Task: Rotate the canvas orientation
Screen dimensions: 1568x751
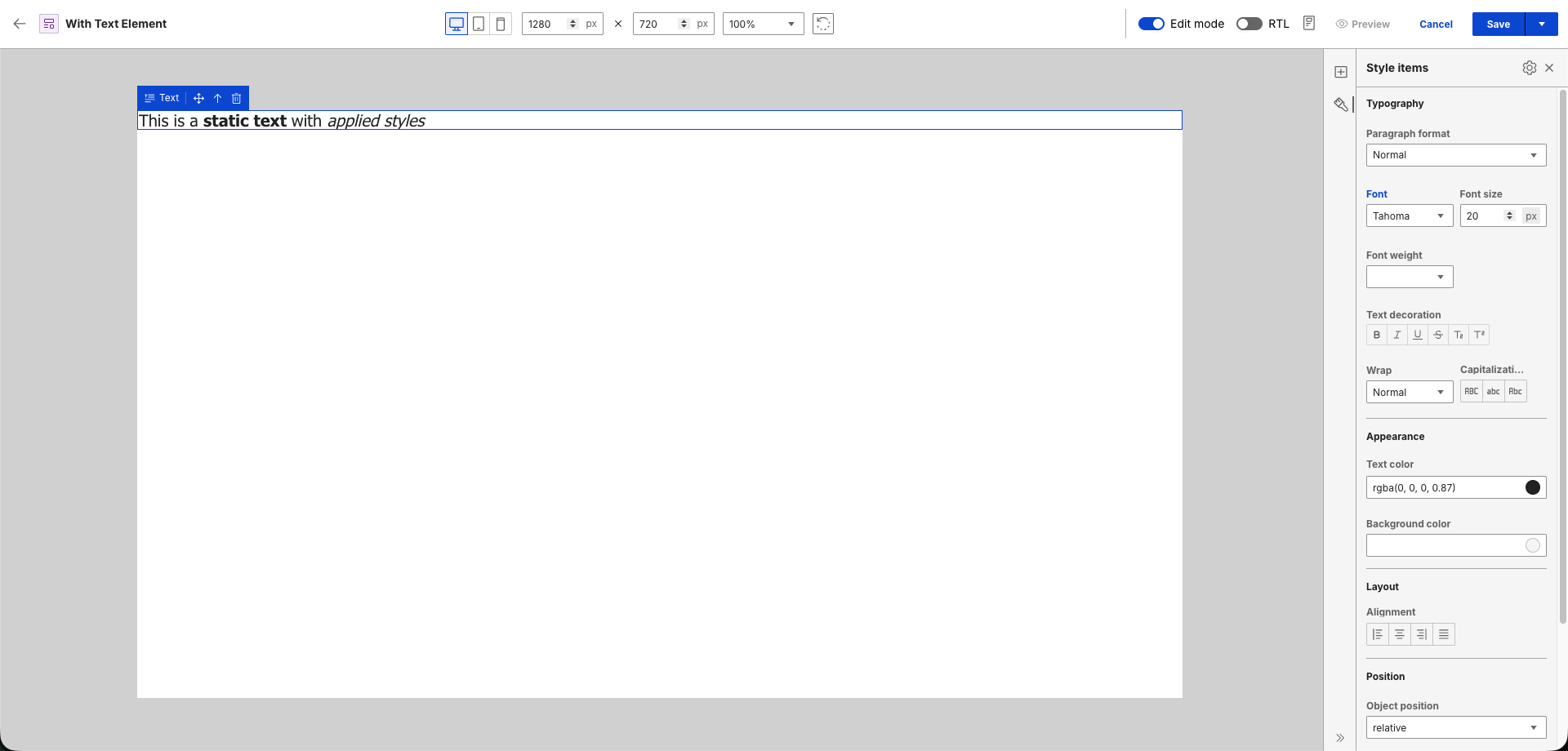Action: [x=823, y=24]
